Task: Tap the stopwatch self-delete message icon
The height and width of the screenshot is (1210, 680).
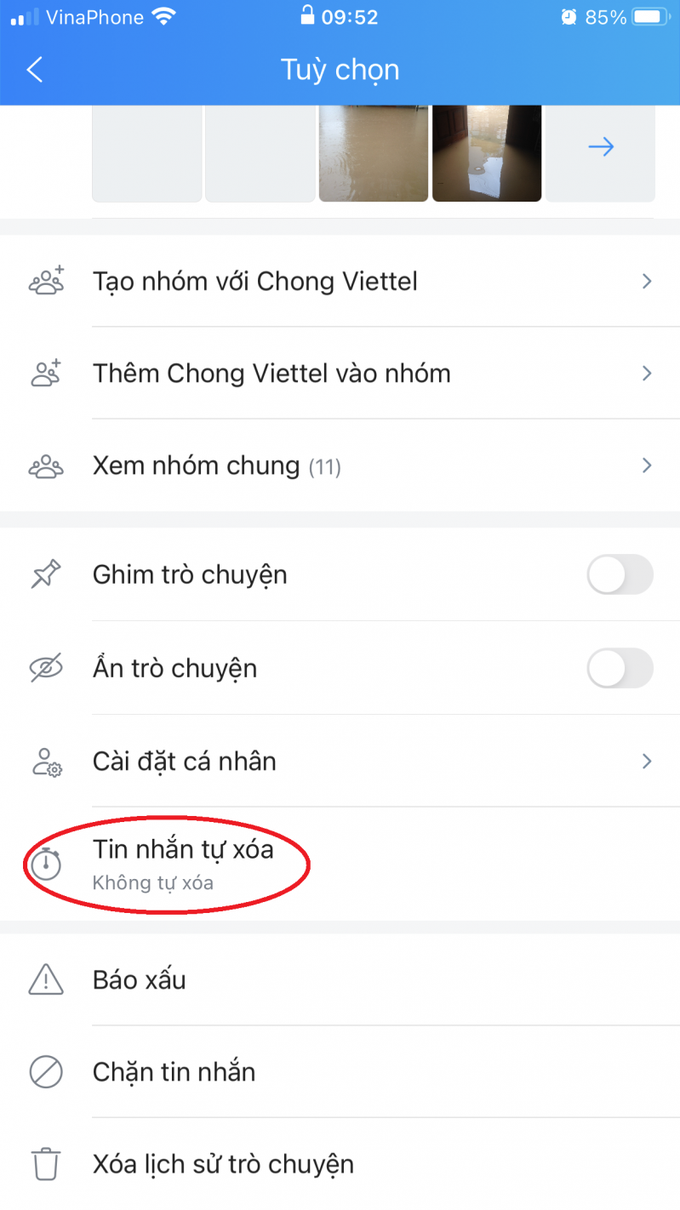Action: point(46,863)
